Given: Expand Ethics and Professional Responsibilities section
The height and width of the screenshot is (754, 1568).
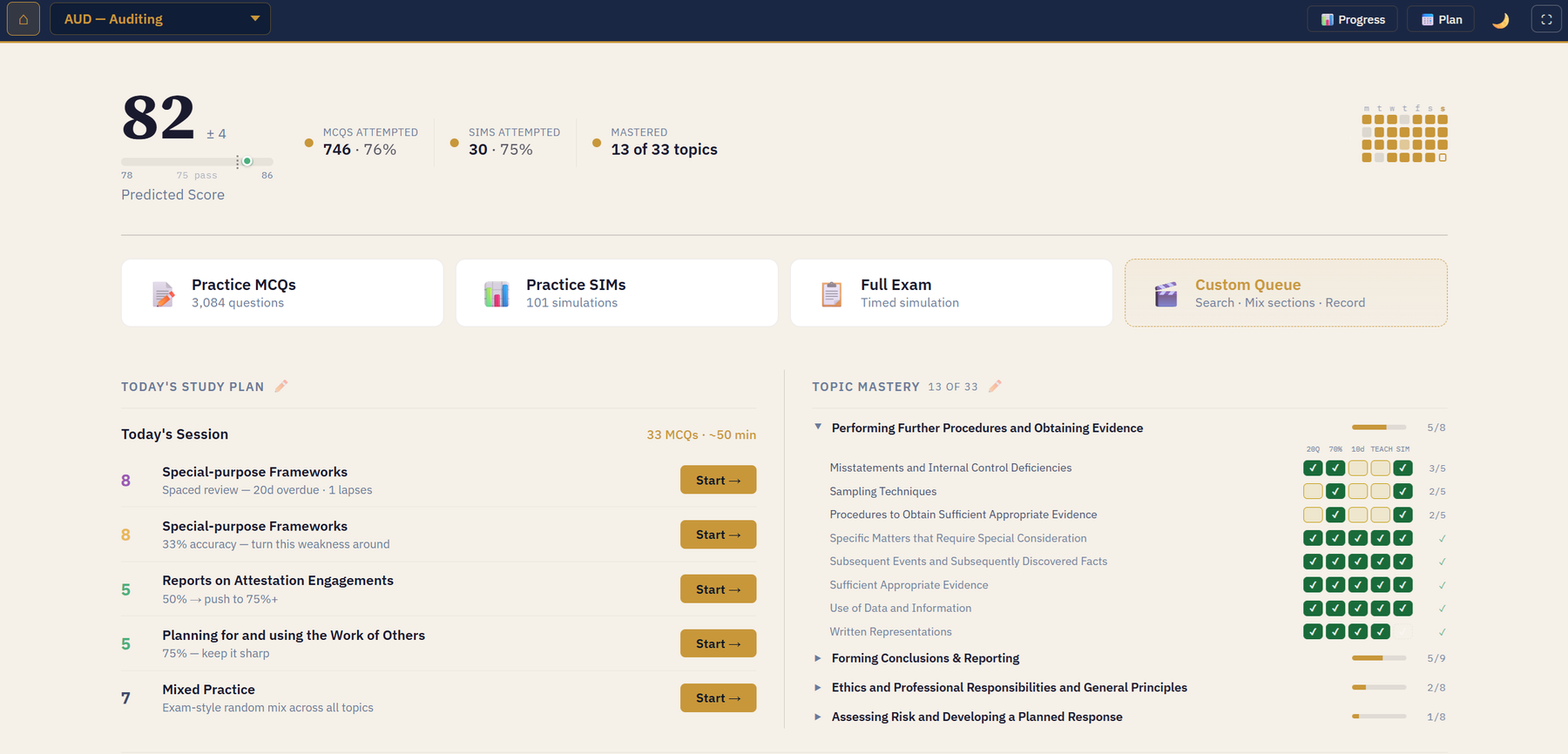Looking at the screenshot, I should click(x=817, y=687).
